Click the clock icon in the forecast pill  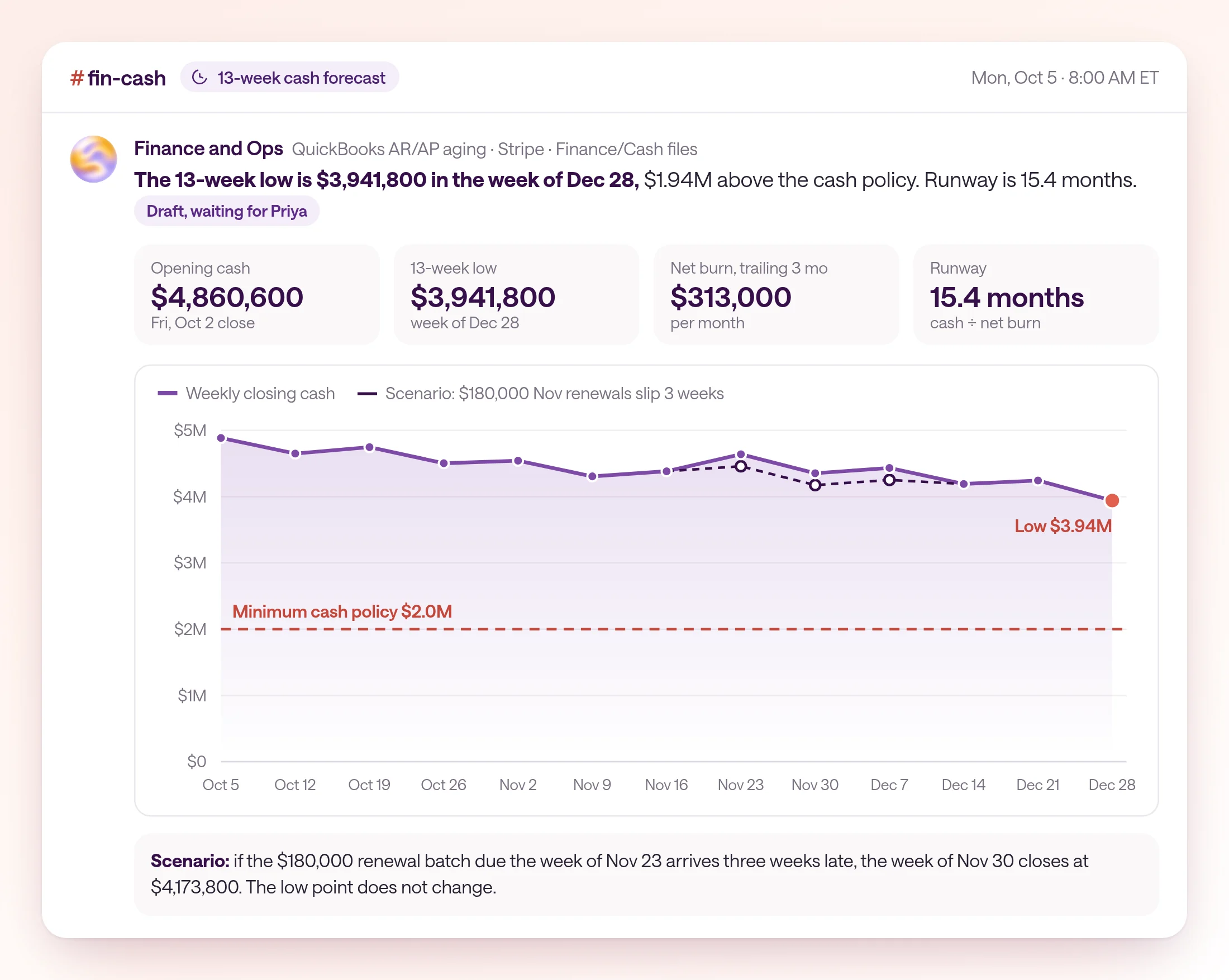[199, 78]
